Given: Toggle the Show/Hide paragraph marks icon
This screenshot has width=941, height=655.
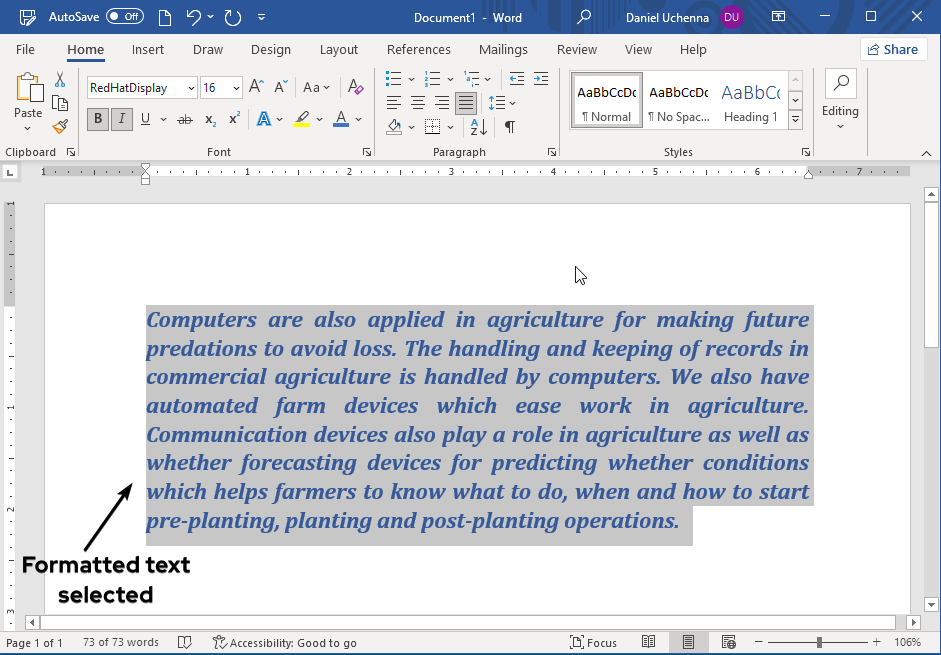Looking at the screenshot, I should coord(511,127).
